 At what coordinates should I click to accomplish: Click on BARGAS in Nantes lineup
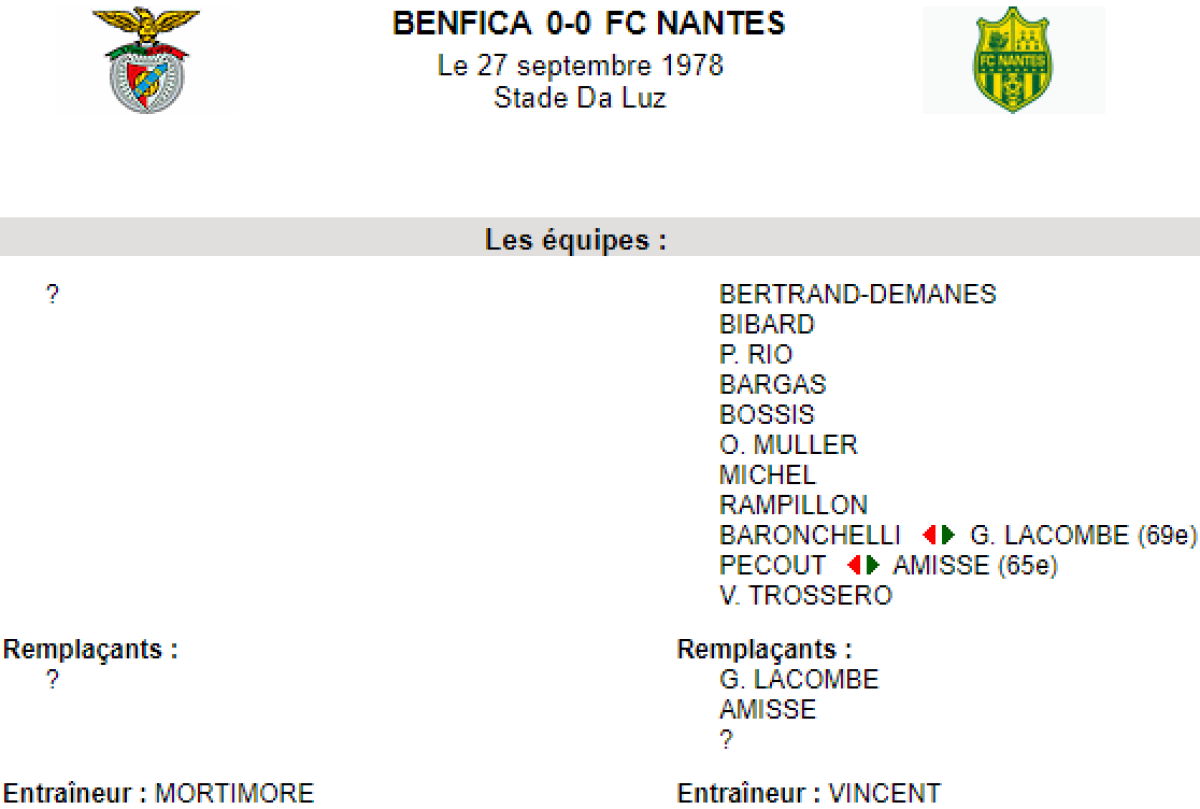pos(772,385)
